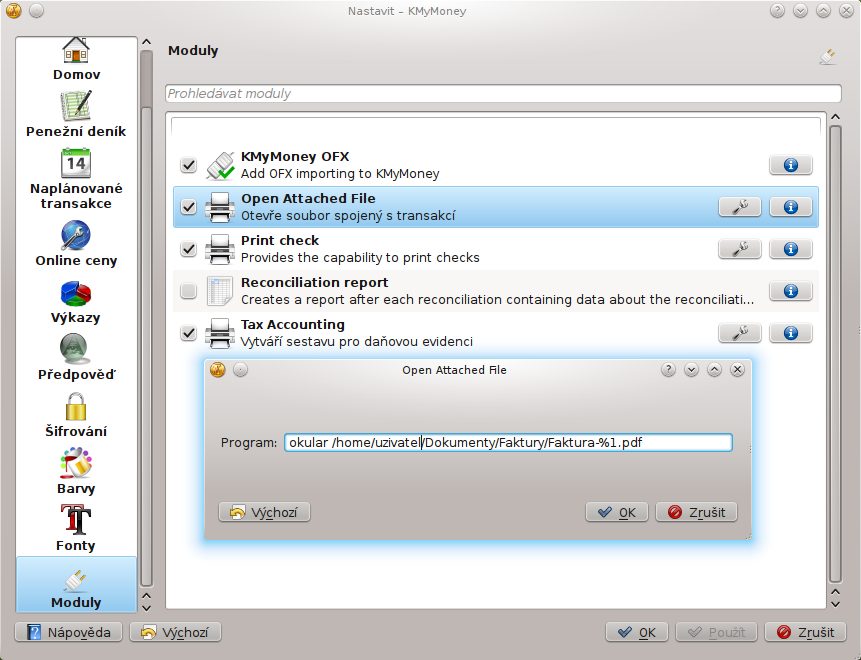Click Výchozí in Open Attached File dialog
The width and height of the screenshot is (861, 660).
tap(265, 512)
